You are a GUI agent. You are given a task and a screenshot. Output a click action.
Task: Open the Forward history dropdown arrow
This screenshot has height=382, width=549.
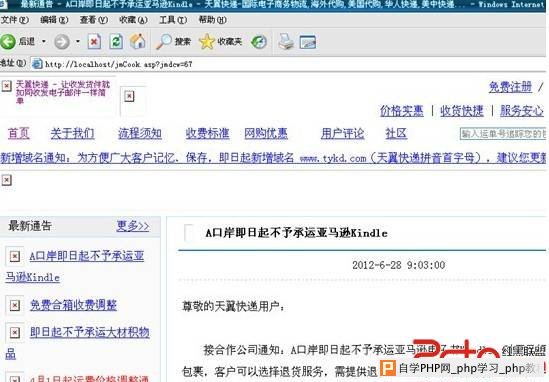(x=78, y=41)
